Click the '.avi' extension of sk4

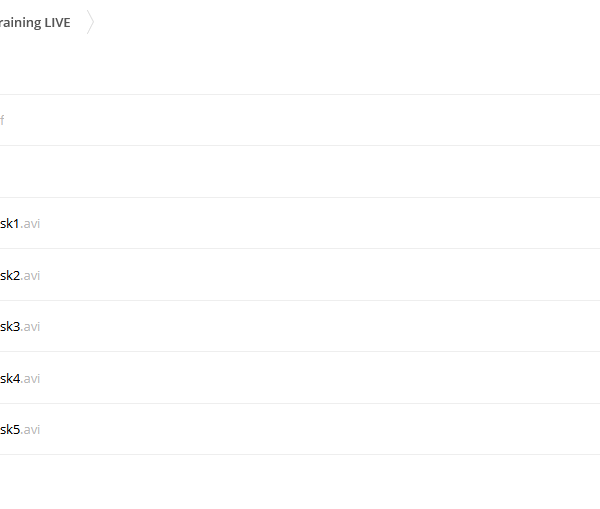(x=31, y=378)
